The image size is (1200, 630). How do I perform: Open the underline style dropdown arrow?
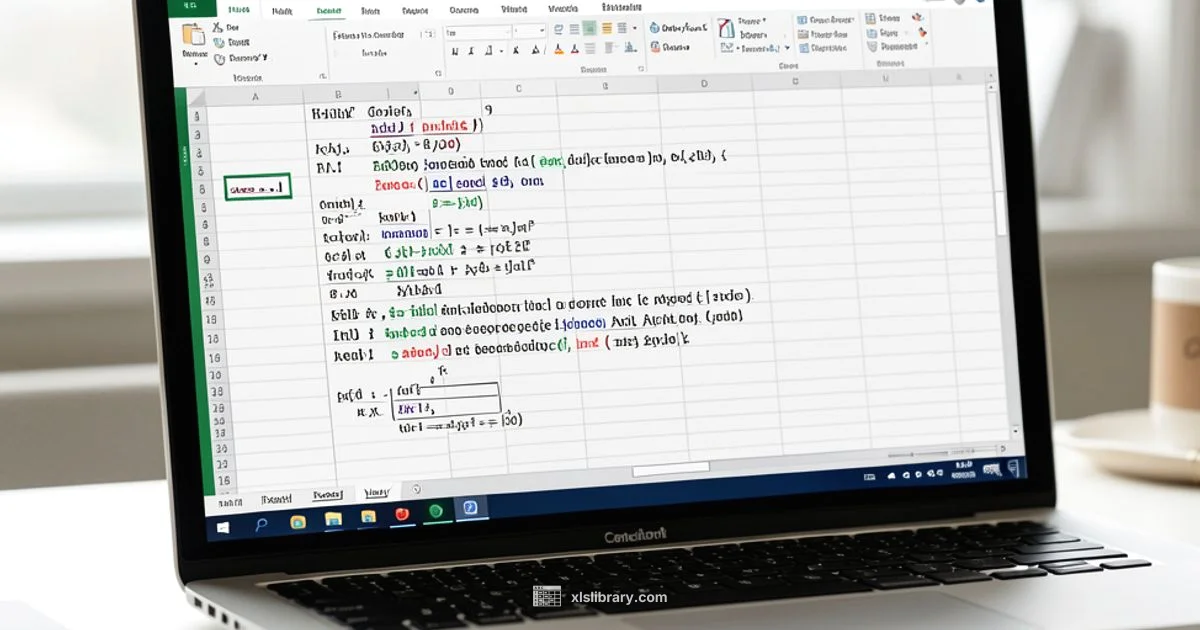tap(501, 52)
